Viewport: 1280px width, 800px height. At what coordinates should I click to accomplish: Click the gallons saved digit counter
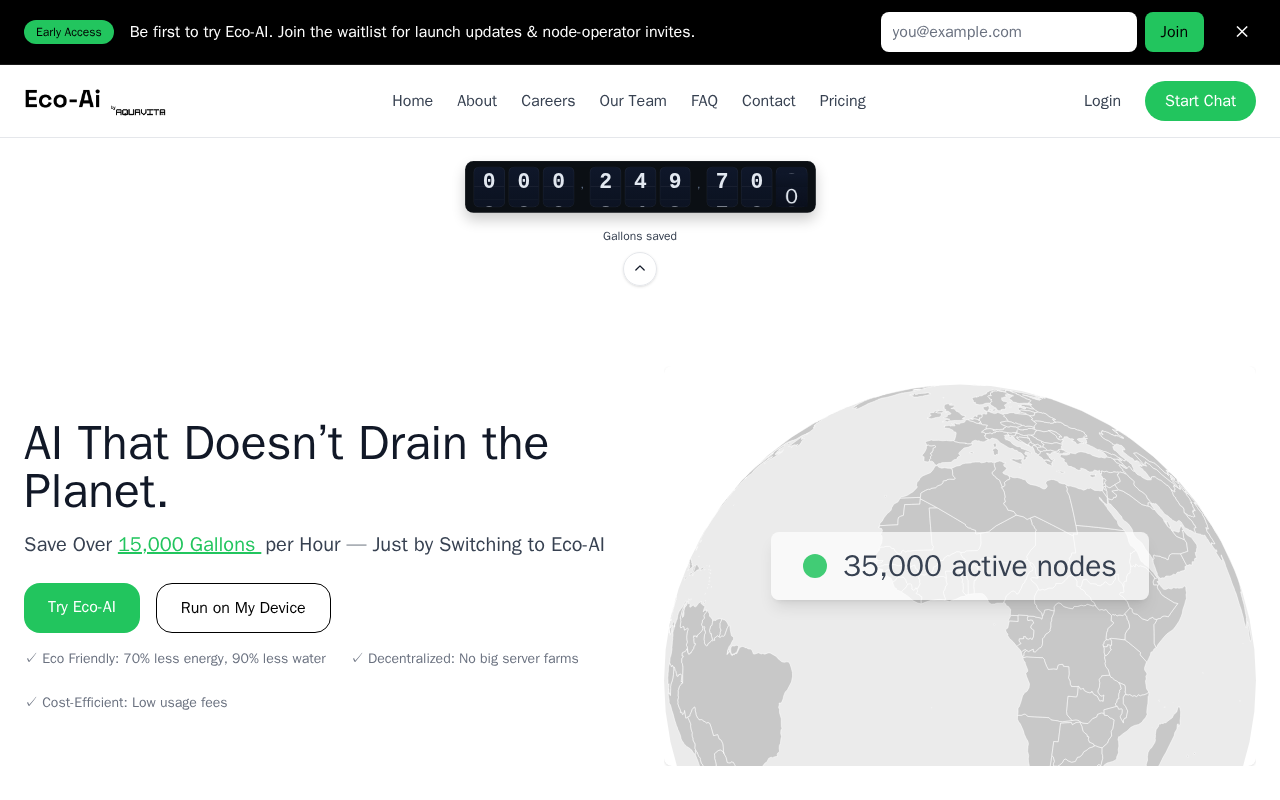coord(640,187)
